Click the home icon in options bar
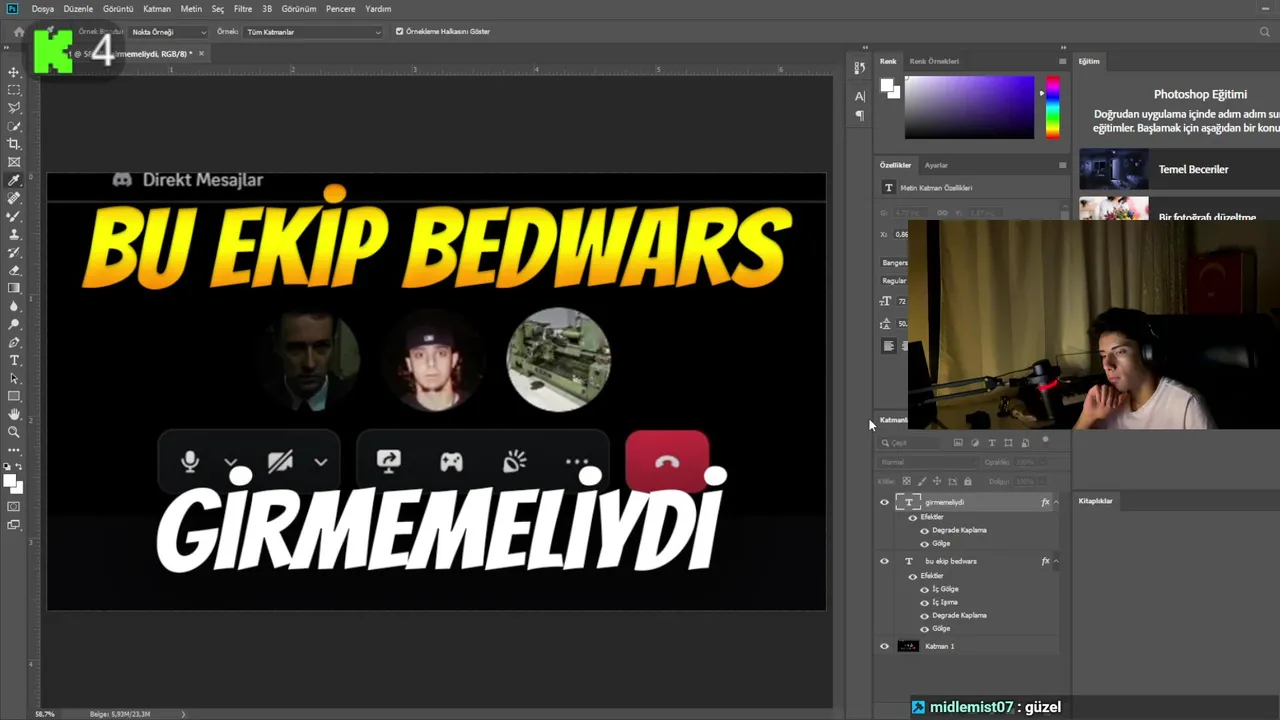Screen dimensions: 1280x720 coord(18,32)
